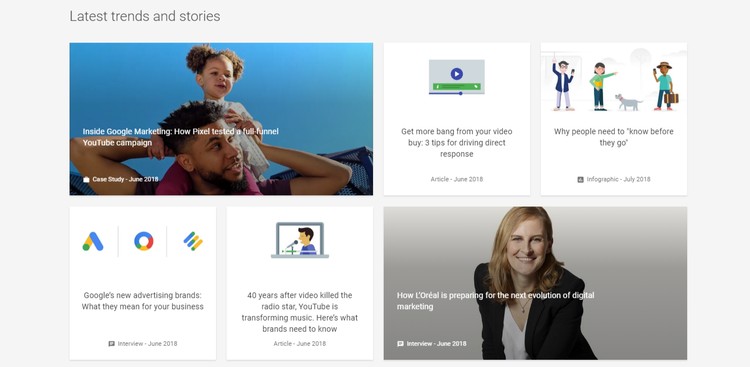Click the 'Latest trends and stories' heading
The width and height of the screenshot is (750, 367).
tap(145, 16)
